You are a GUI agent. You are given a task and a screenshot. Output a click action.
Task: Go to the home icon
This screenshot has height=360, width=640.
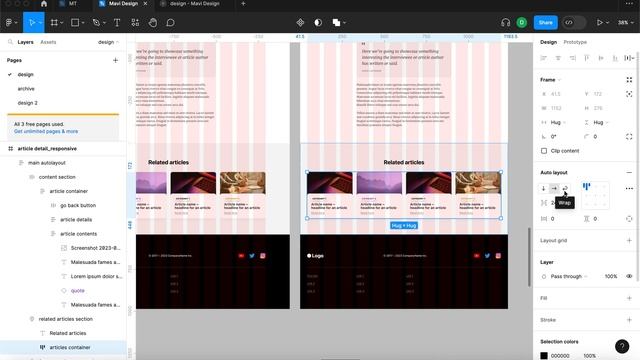click(44, 4)
